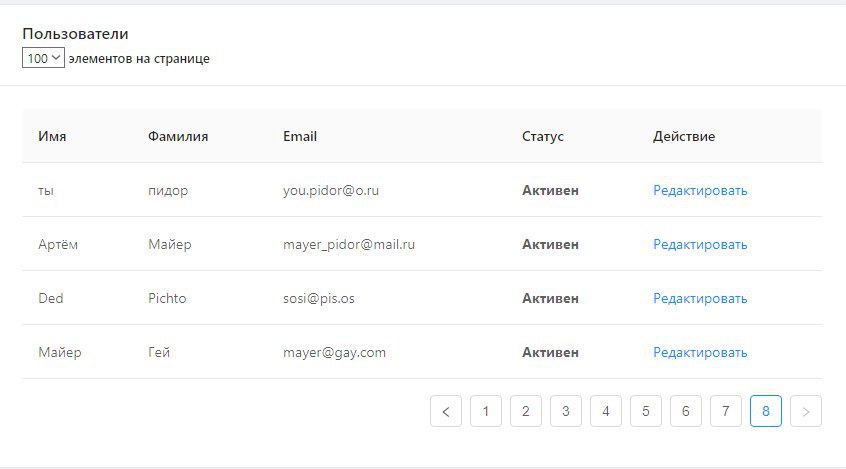Click Редактировать in the last user row
Image resolution: width=846 pixels, height=469 pixels.
pyautogui.click(x=700, y=352)
